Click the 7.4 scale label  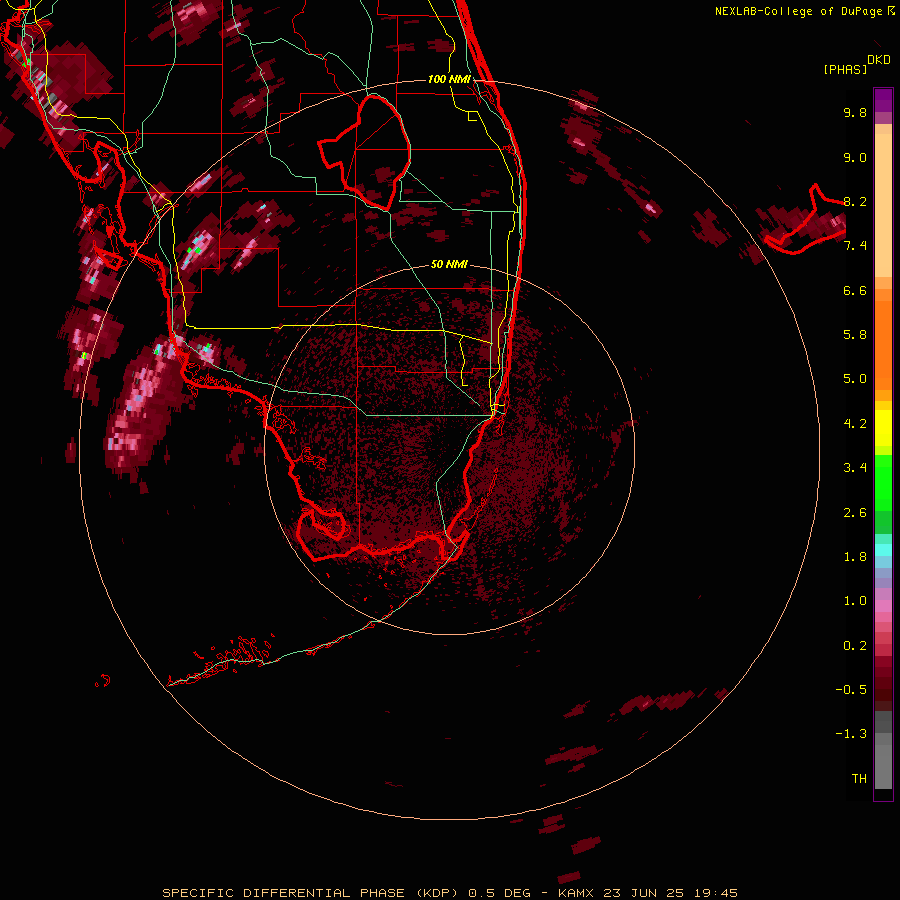coord(855,246)
